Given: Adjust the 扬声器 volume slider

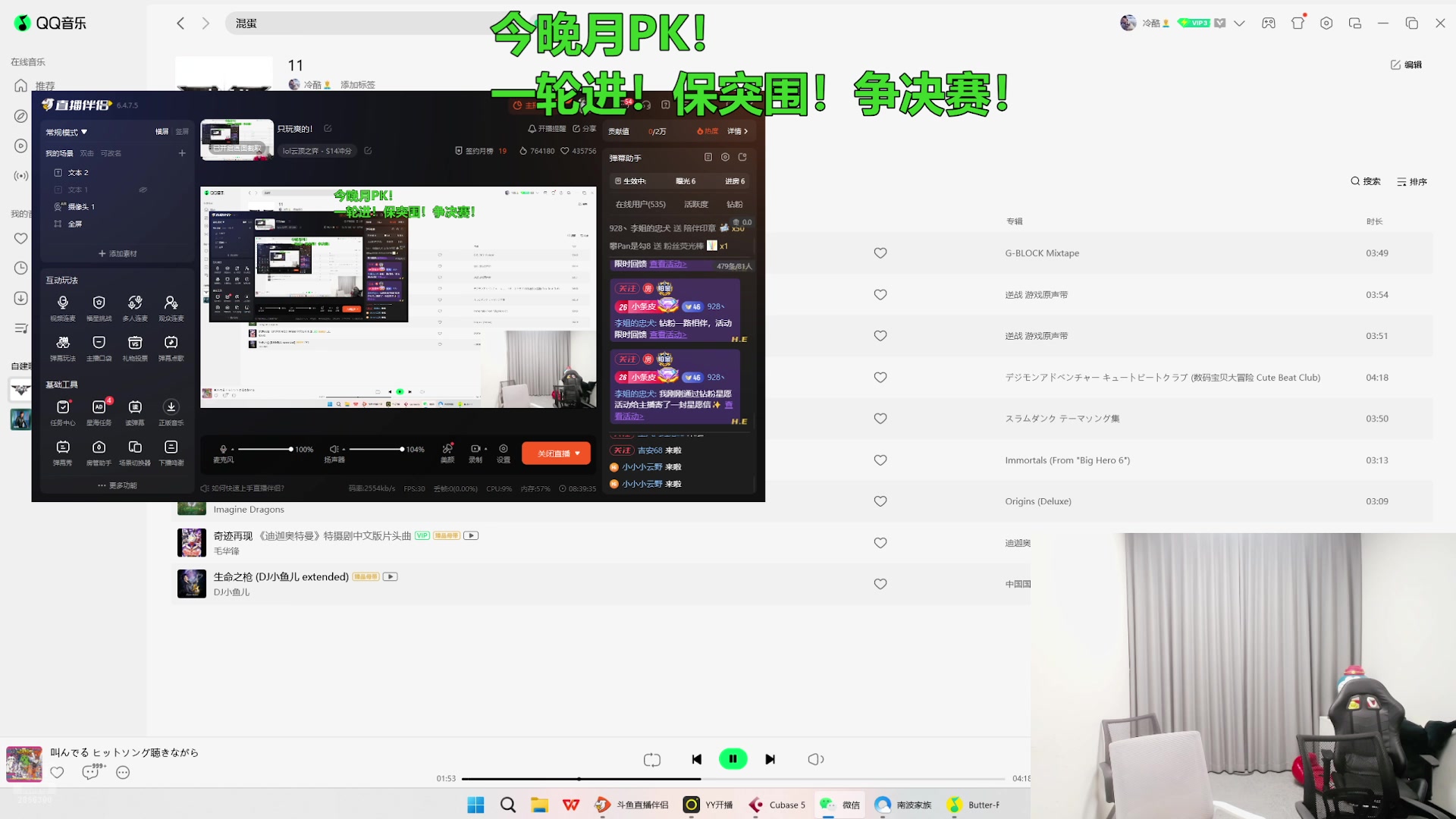Looking at the screenshot, I should pyautogui.click(x=376, y=449).
